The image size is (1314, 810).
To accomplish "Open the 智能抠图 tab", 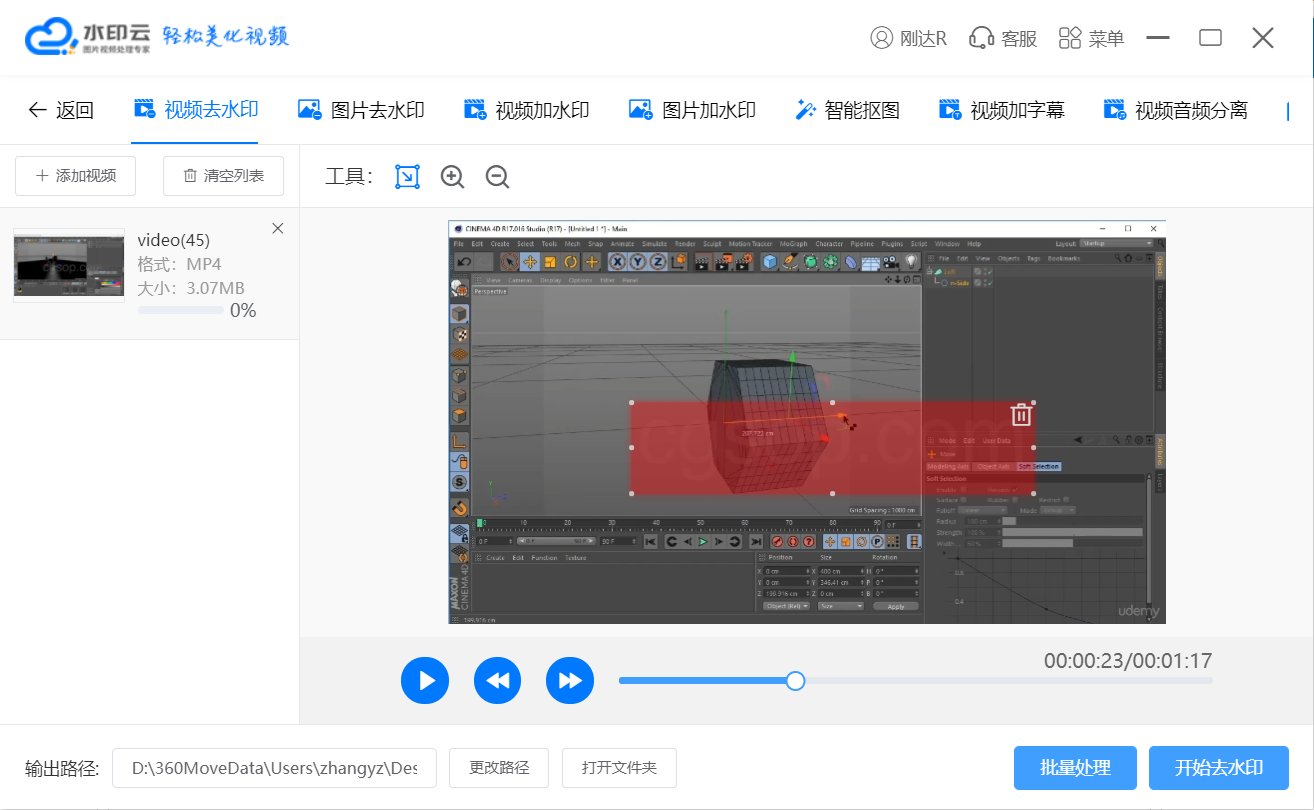I will coord(847,110).
